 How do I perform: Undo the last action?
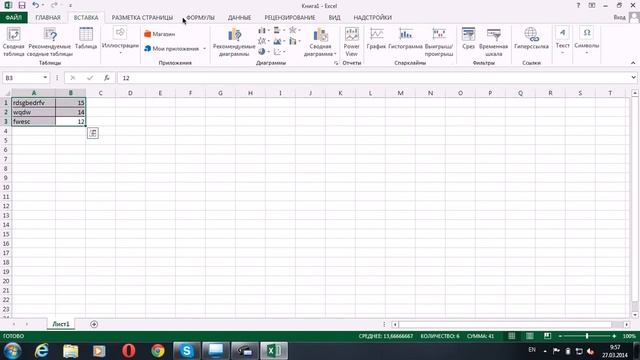36,5
